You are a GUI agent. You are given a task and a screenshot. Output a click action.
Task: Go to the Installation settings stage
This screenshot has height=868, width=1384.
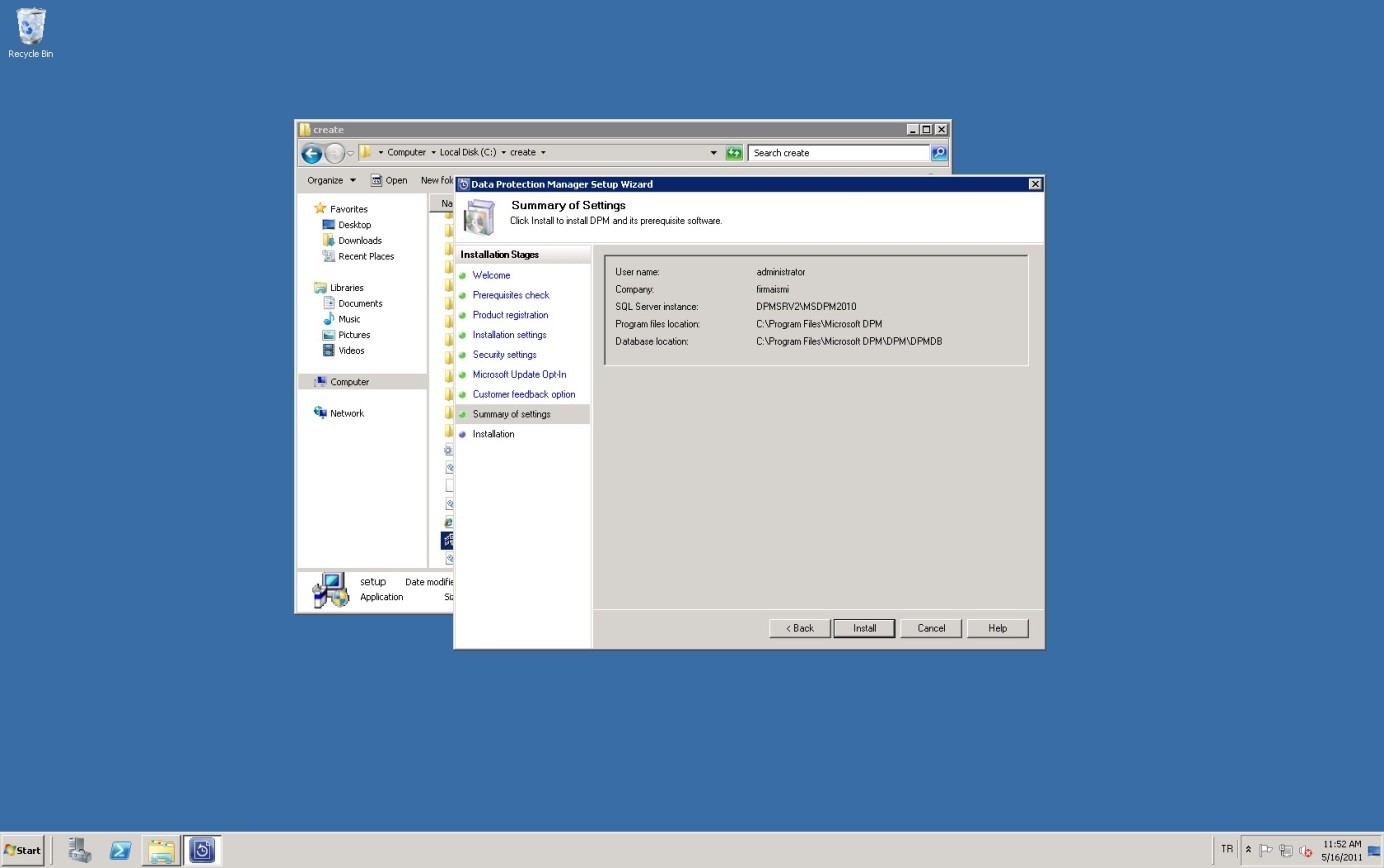coord(509,335)
